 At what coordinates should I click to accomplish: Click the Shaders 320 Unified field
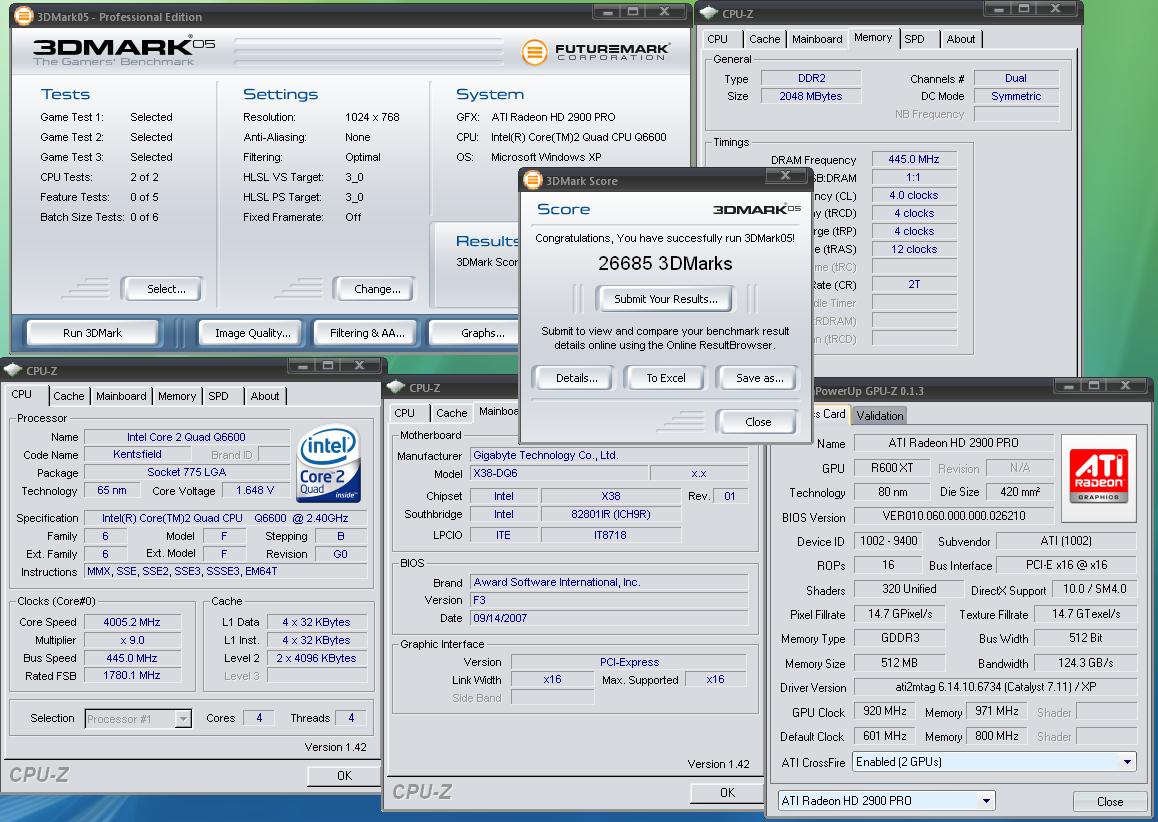pyautogui.click(x=909, y=589)
